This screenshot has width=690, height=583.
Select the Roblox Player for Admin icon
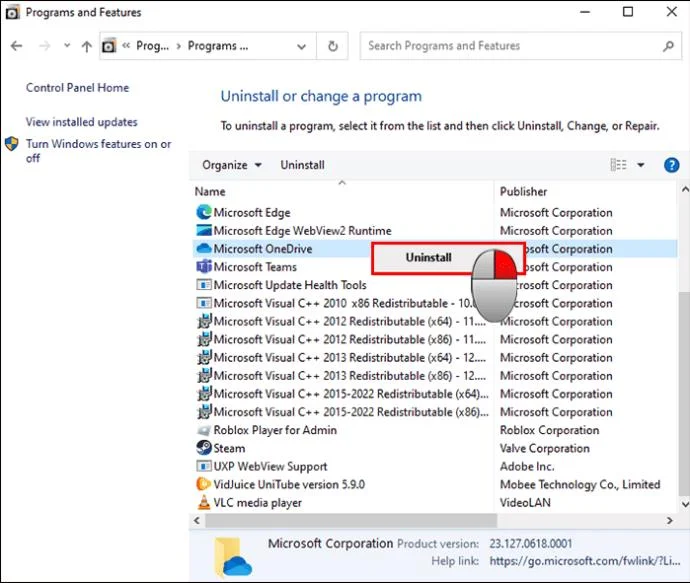pos(204,430)
